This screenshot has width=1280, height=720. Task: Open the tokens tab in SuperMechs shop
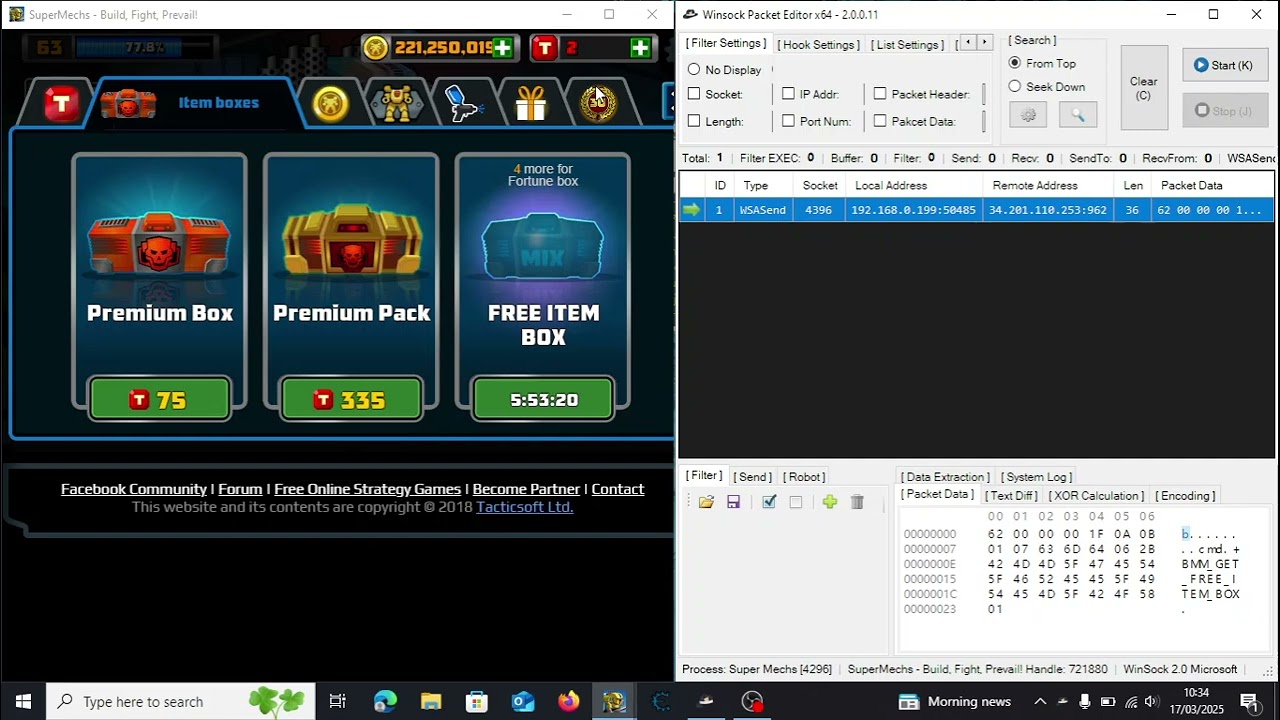point(61,103)
